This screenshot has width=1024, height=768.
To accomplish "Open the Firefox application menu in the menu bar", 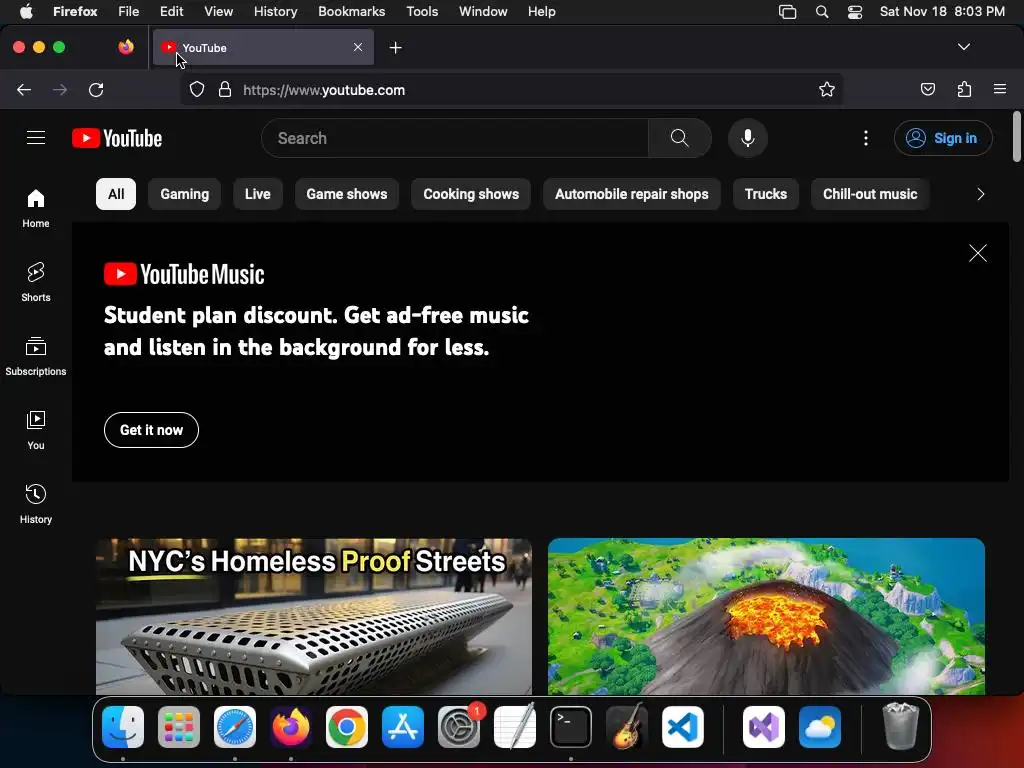I will pos(75,11).
